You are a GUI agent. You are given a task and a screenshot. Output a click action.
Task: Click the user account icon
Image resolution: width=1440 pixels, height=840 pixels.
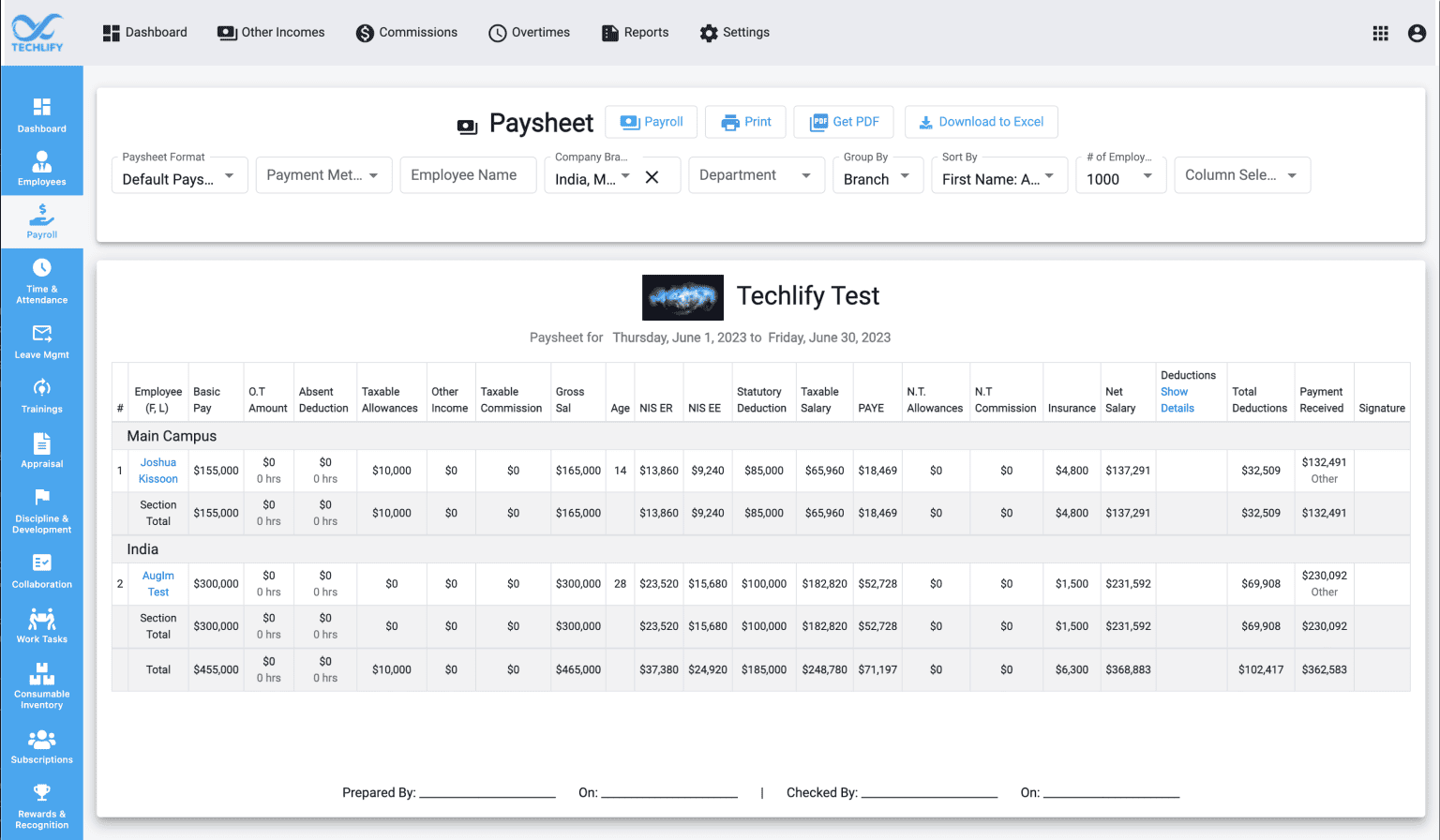pyautogui.click(x=1416, y=33)
